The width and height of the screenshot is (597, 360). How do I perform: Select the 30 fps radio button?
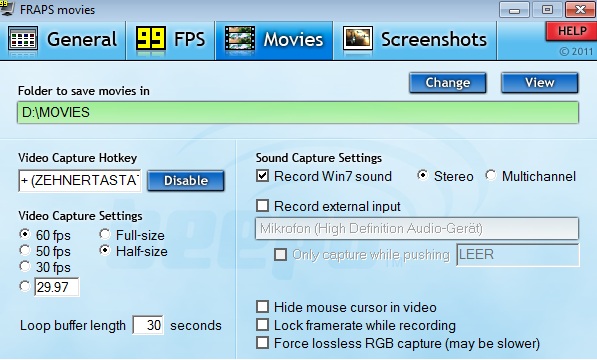pos(25,266)
